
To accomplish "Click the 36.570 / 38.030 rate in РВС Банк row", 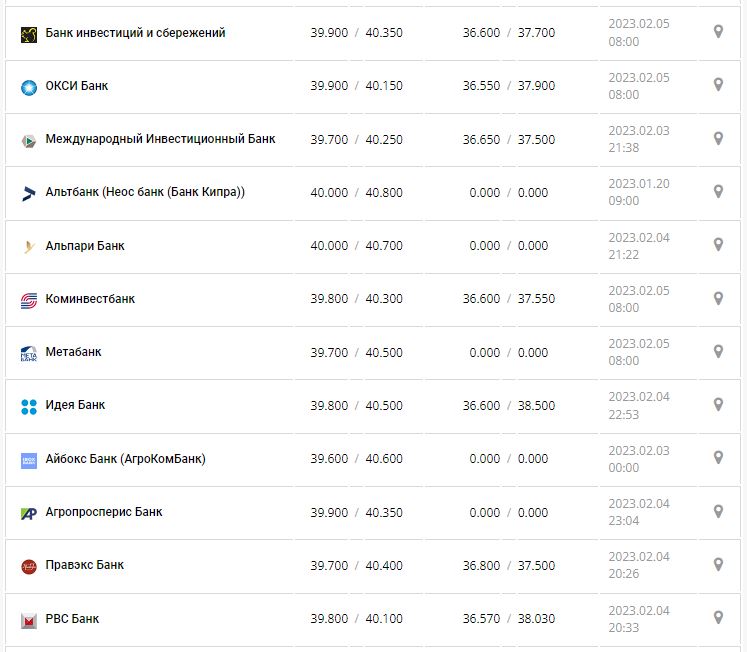I will 508,619.
